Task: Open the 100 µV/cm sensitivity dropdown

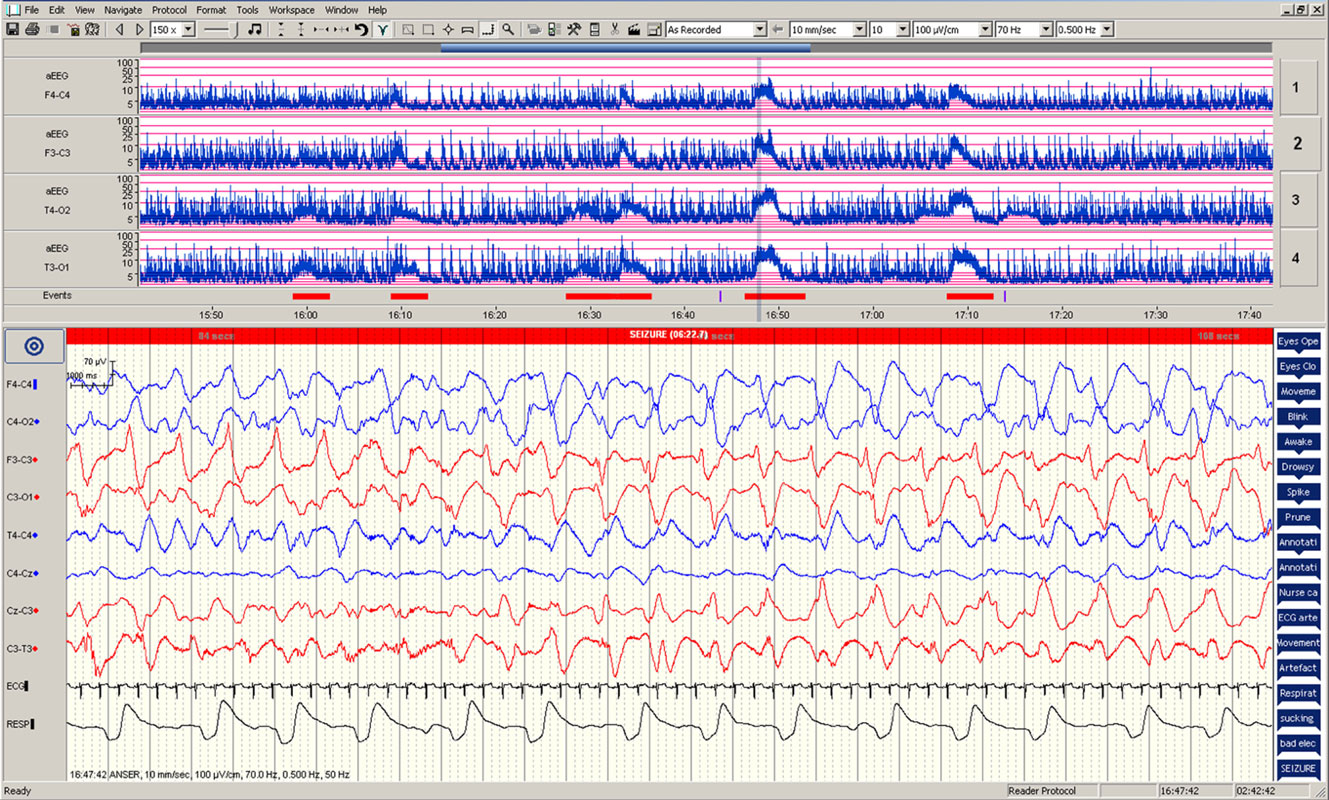Action: [986, 30]
